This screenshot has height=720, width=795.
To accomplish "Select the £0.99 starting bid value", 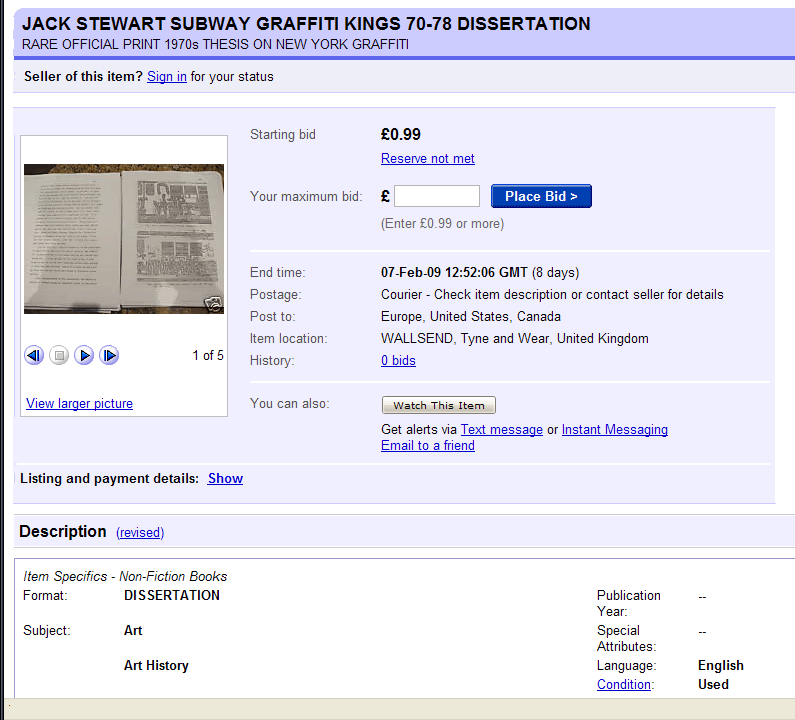I will (401, 134).
